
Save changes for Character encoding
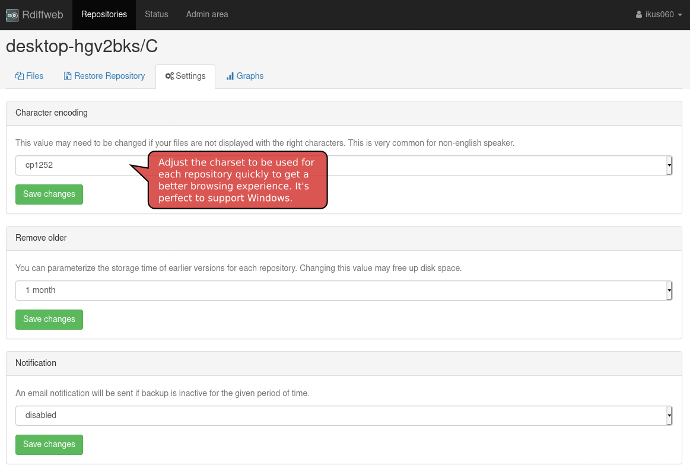(x=49, y=194)
